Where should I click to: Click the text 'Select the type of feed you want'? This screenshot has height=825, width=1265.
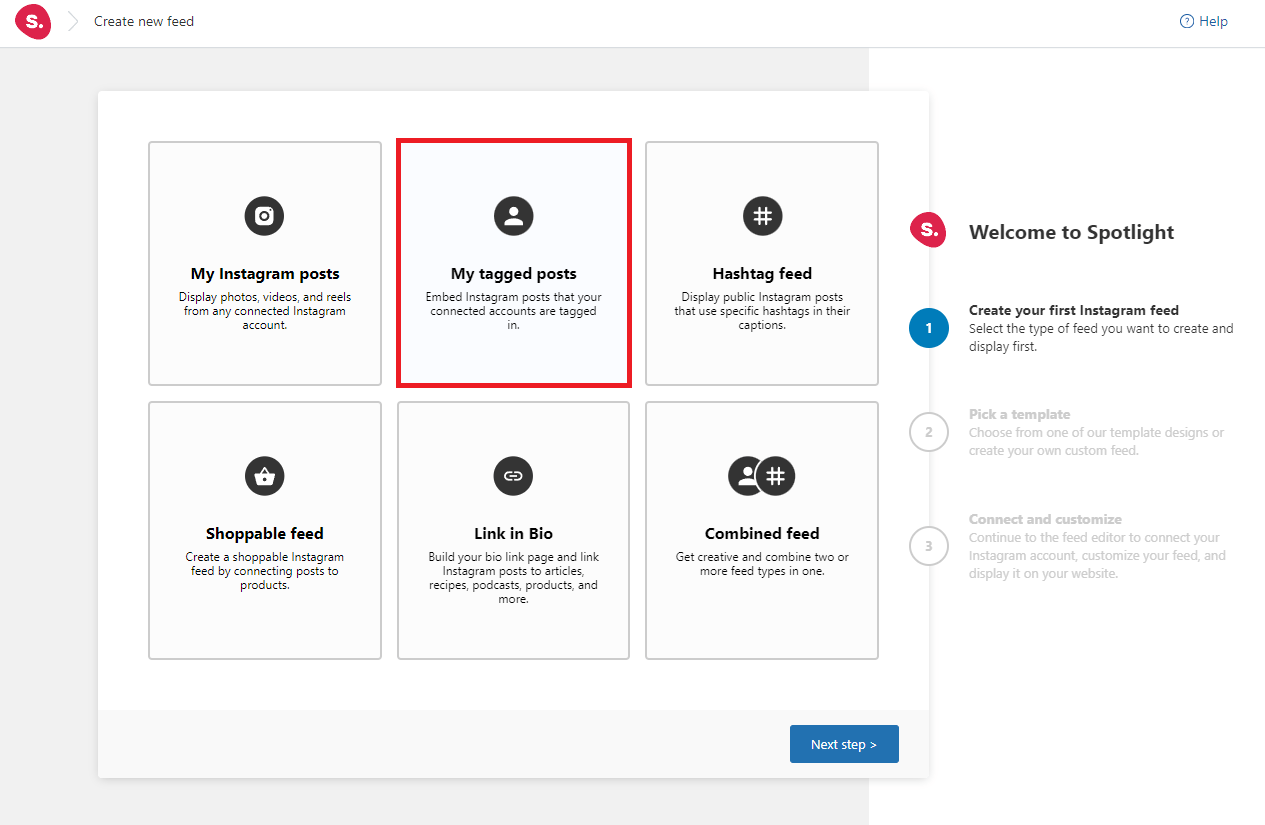(1101, 338)
